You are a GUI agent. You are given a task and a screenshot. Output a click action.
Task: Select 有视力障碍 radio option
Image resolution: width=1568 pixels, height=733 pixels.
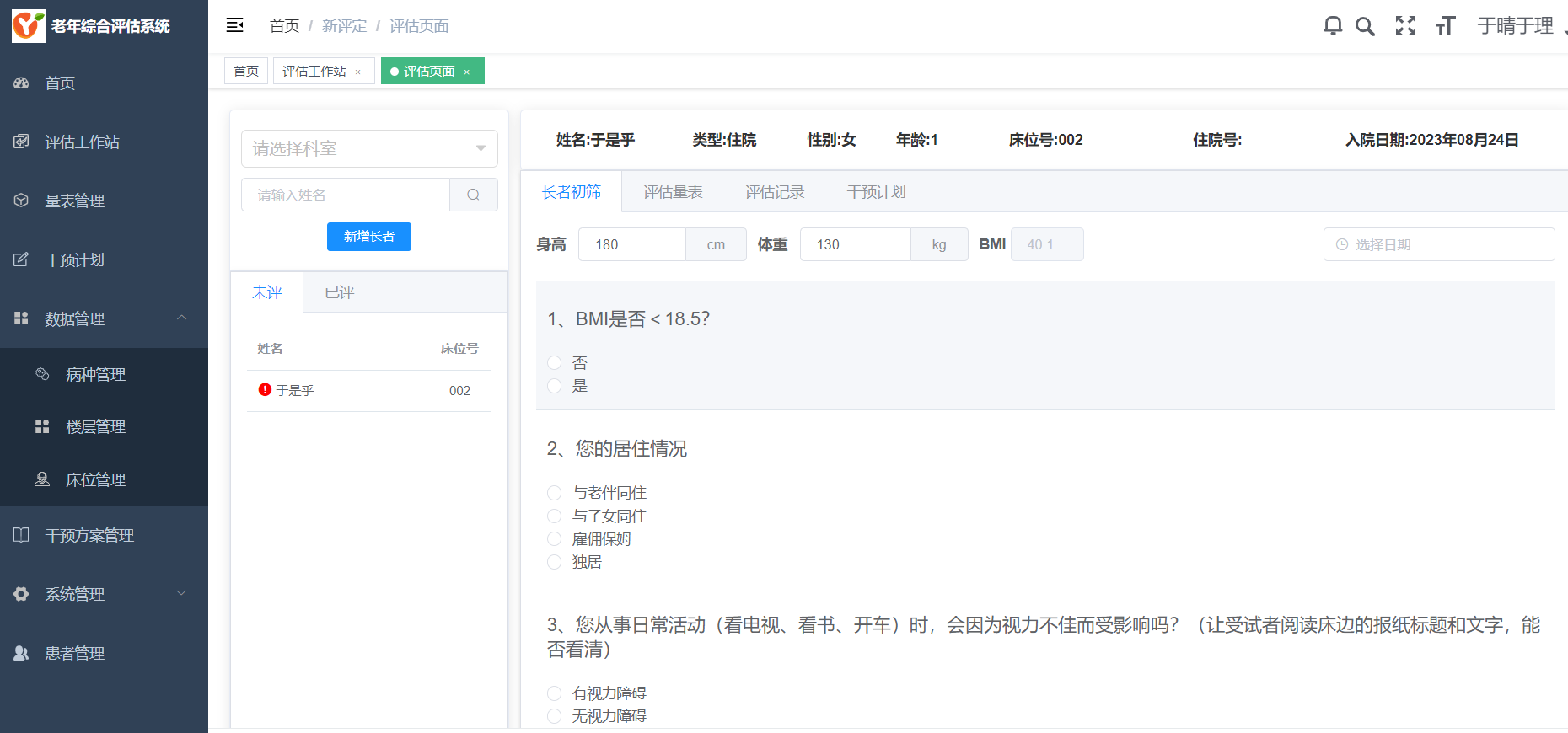(x=555, y=693)
